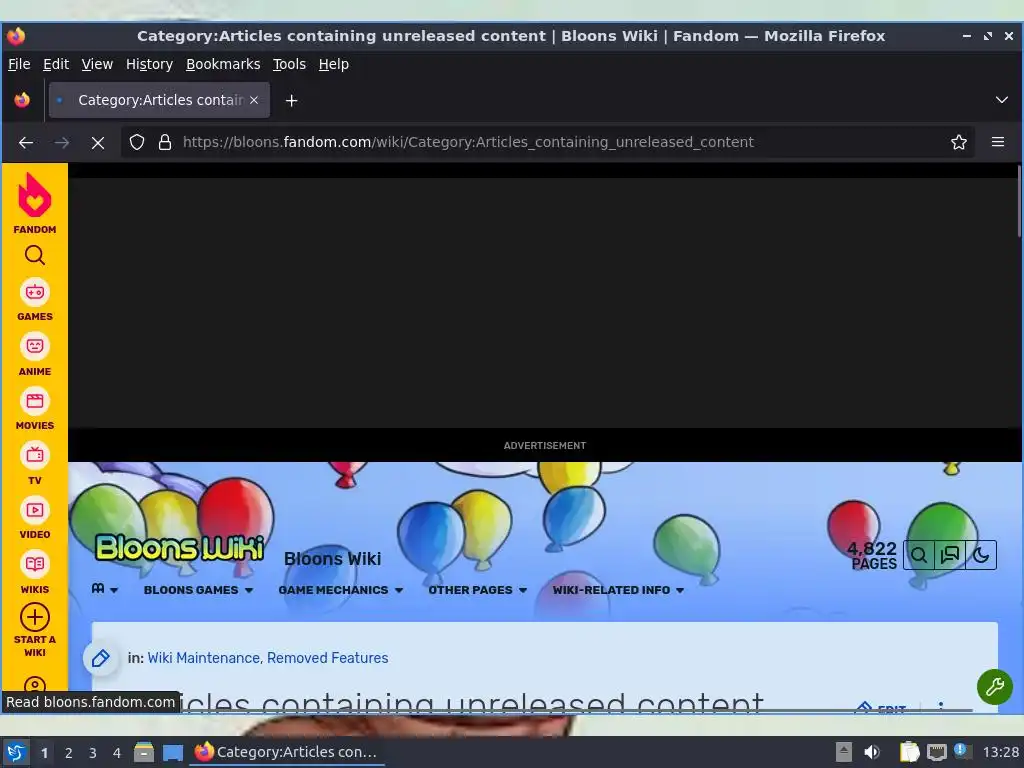Open a new browser tab
Image resolution: width=1024 pixels, height=768 pixels.
tap(291, 101)
